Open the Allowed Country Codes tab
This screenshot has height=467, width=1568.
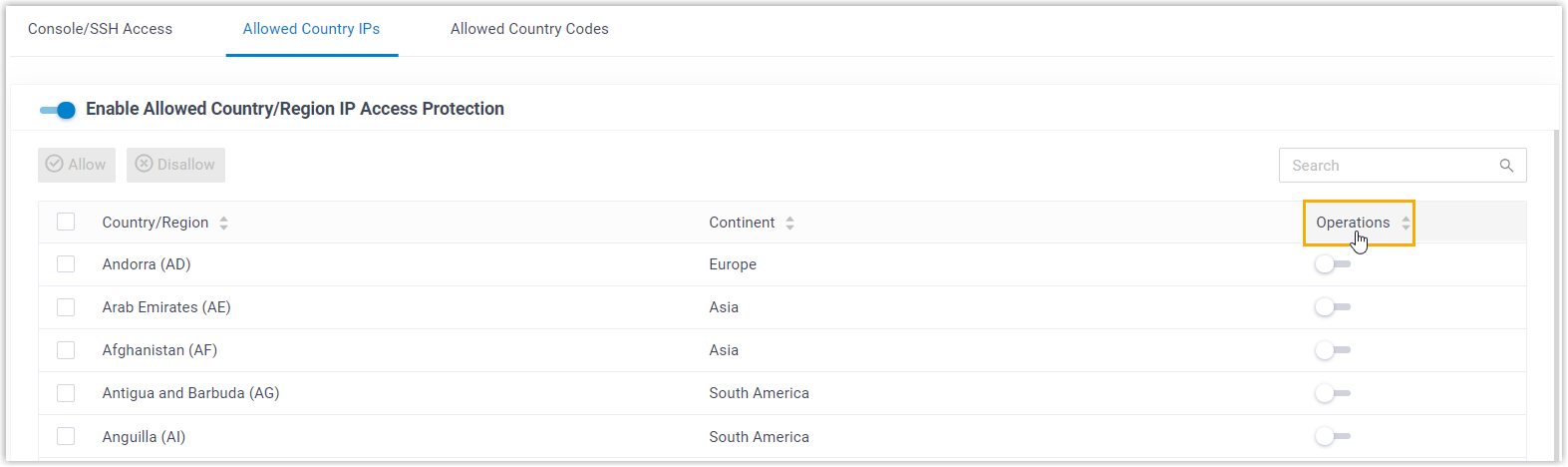click(x=529, y=29)
